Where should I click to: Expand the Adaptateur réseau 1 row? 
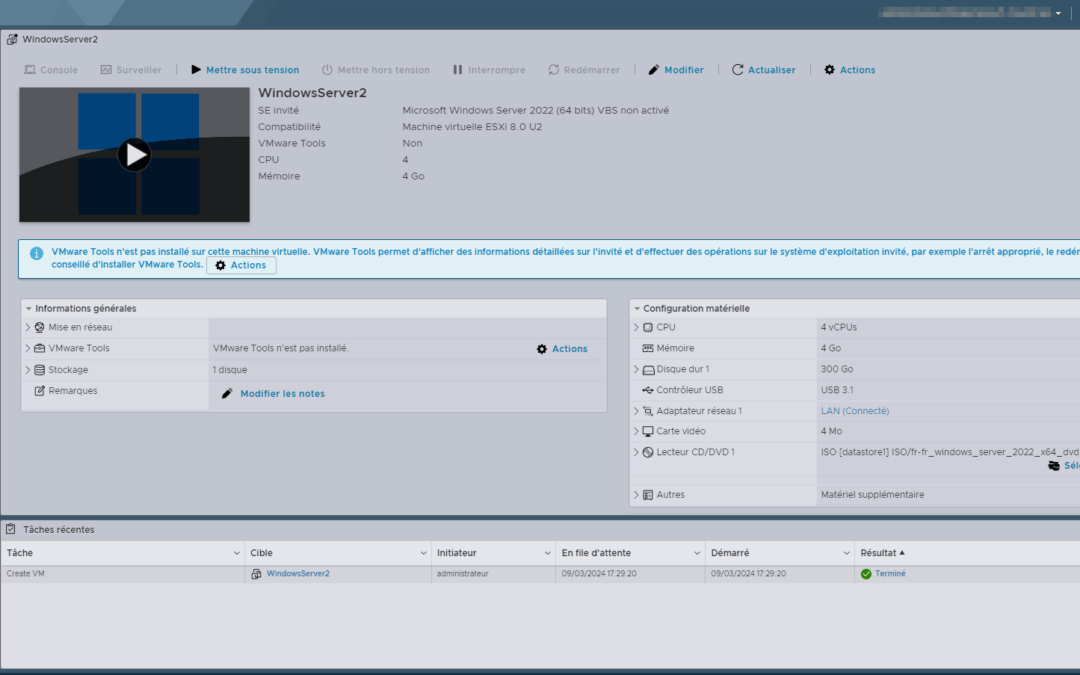[636, 411]
